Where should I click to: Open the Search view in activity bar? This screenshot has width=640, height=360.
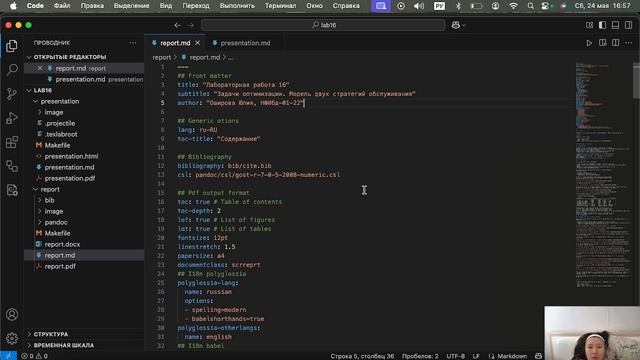pyautogui.click(x=12, y=70)
